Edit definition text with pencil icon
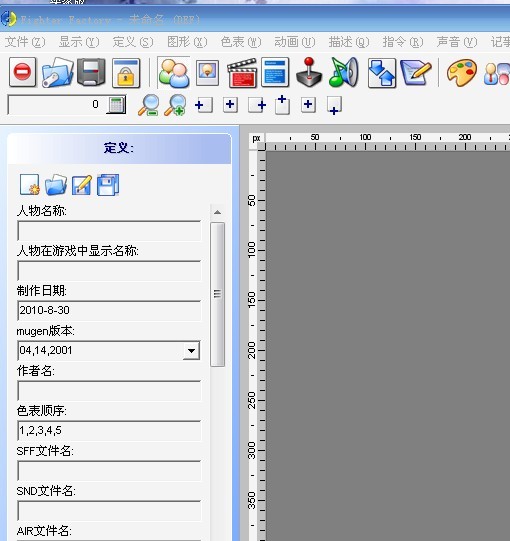 [82, 185]
